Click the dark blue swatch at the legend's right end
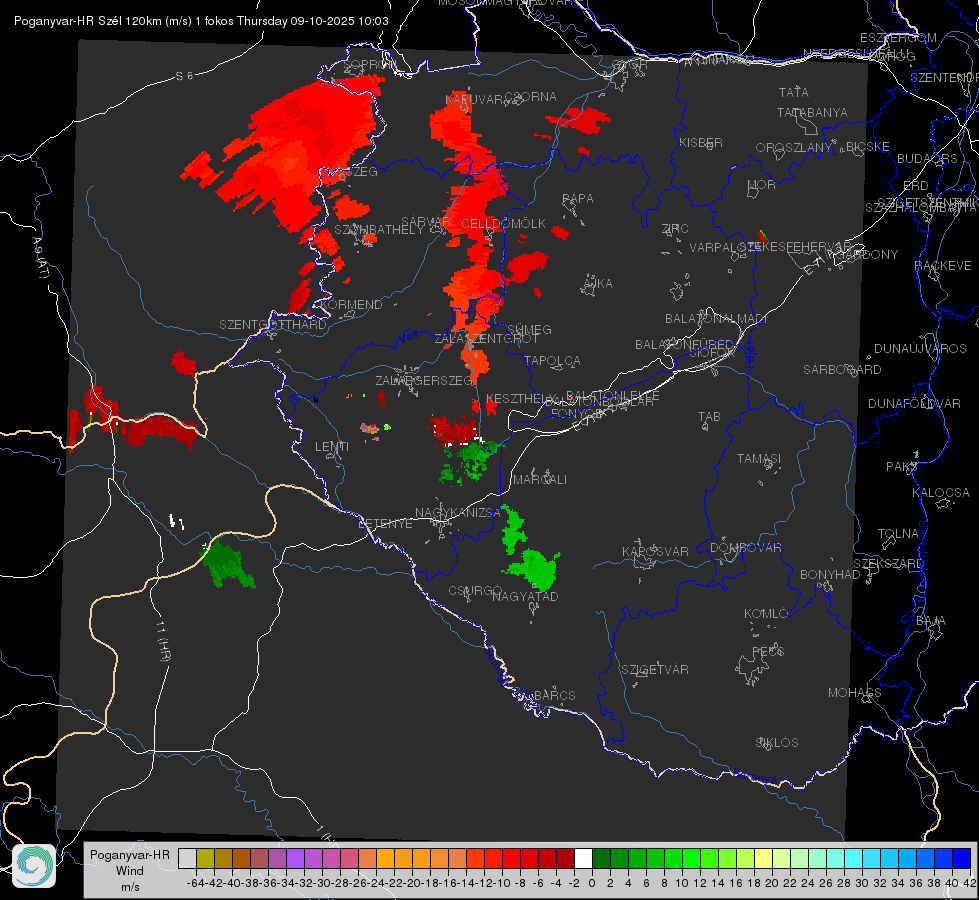The width and height of the screenshot is (979, 900). pos(962,858)
